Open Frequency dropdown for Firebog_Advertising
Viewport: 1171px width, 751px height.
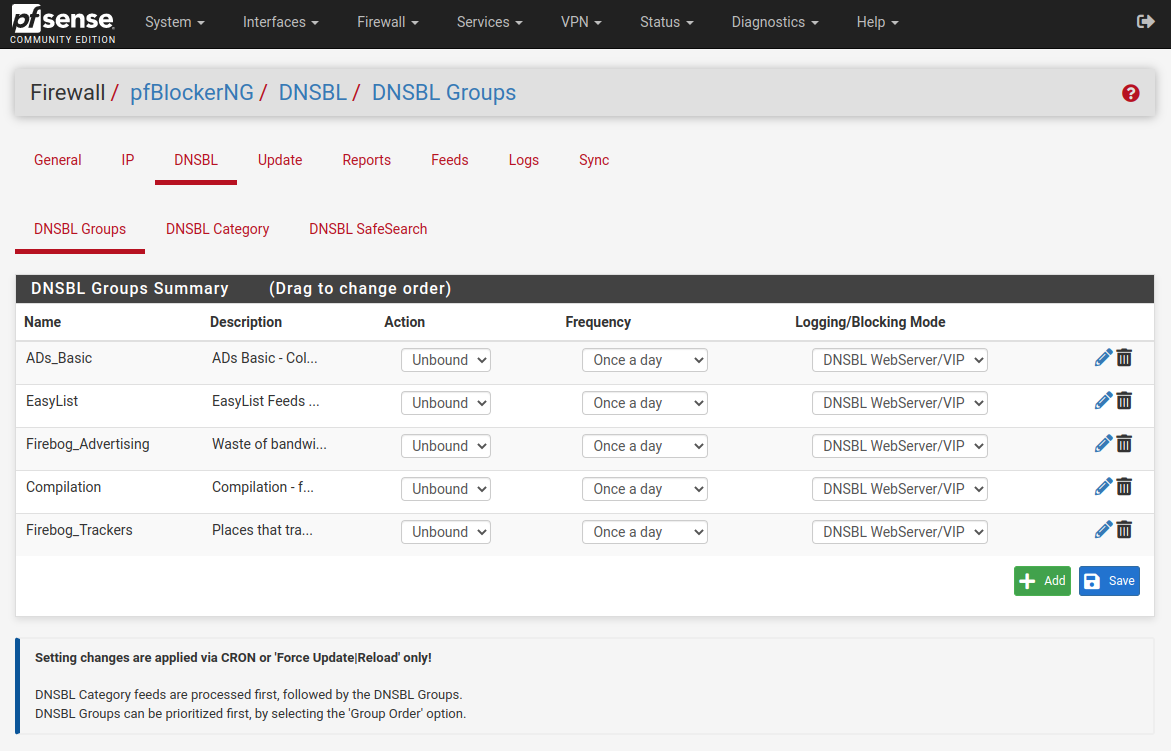coord(644,446)
